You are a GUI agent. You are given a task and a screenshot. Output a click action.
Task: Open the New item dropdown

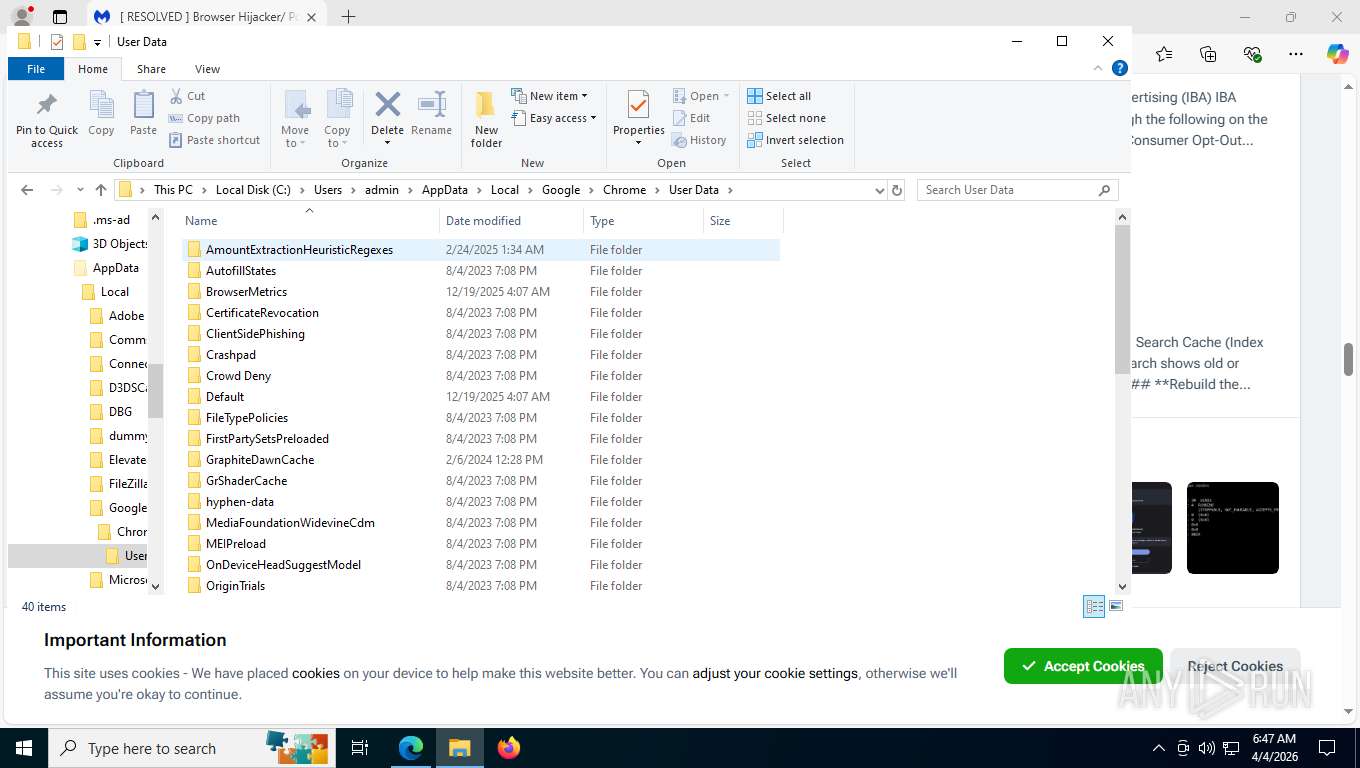click(x=550, y=96)
